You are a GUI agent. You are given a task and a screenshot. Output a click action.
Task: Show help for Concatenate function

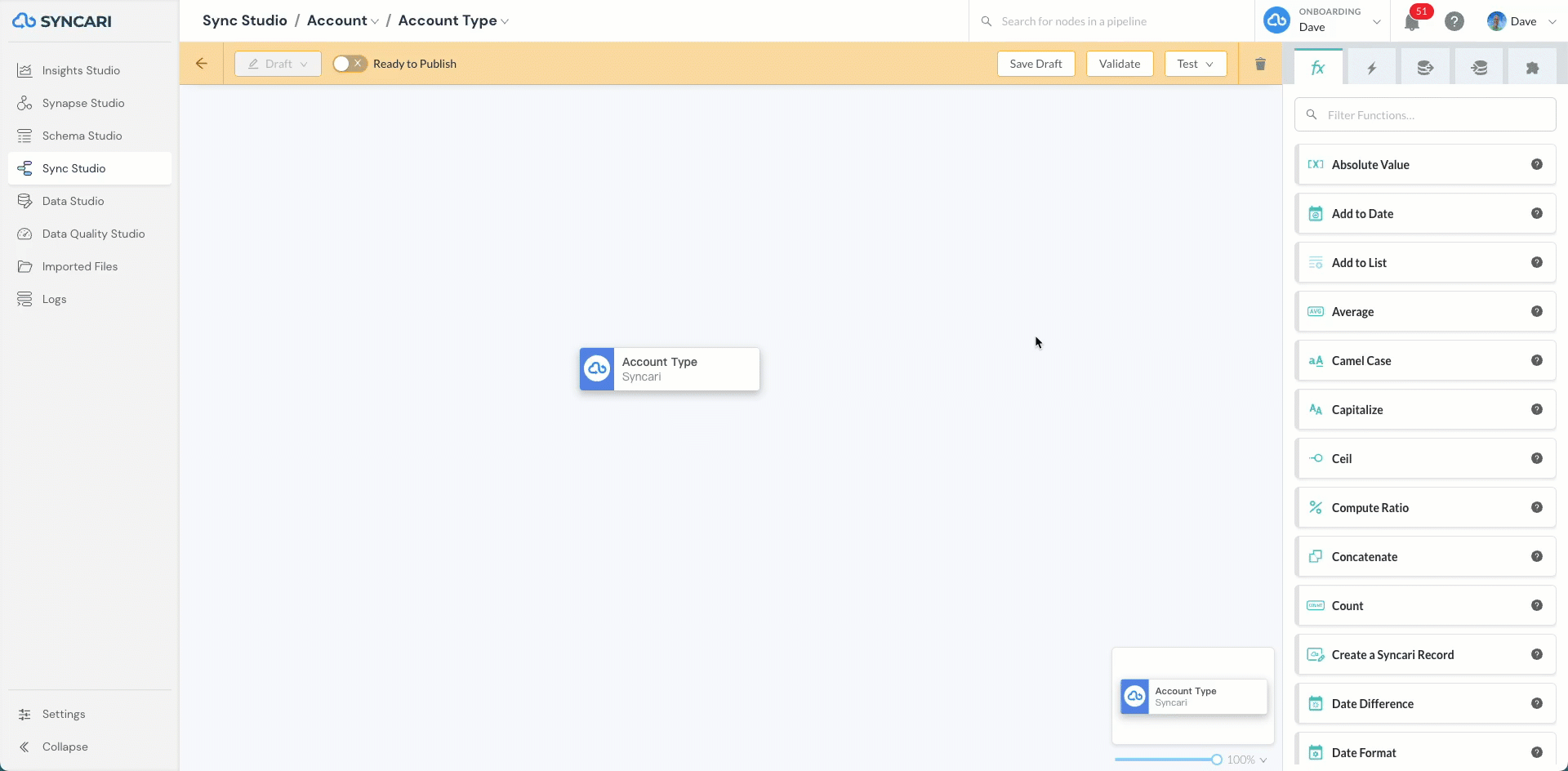coord(1537,556)
